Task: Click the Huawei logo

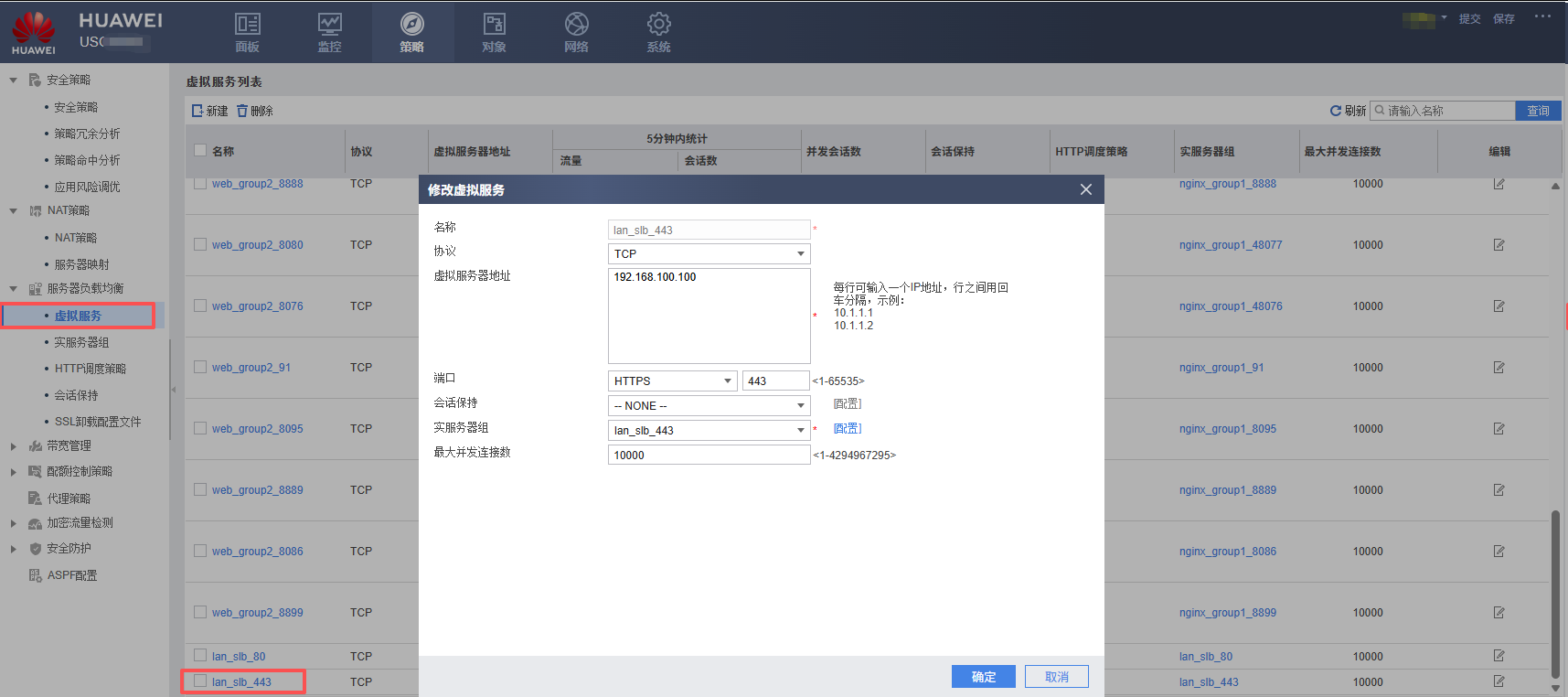Action: click(x=34, y=32)
